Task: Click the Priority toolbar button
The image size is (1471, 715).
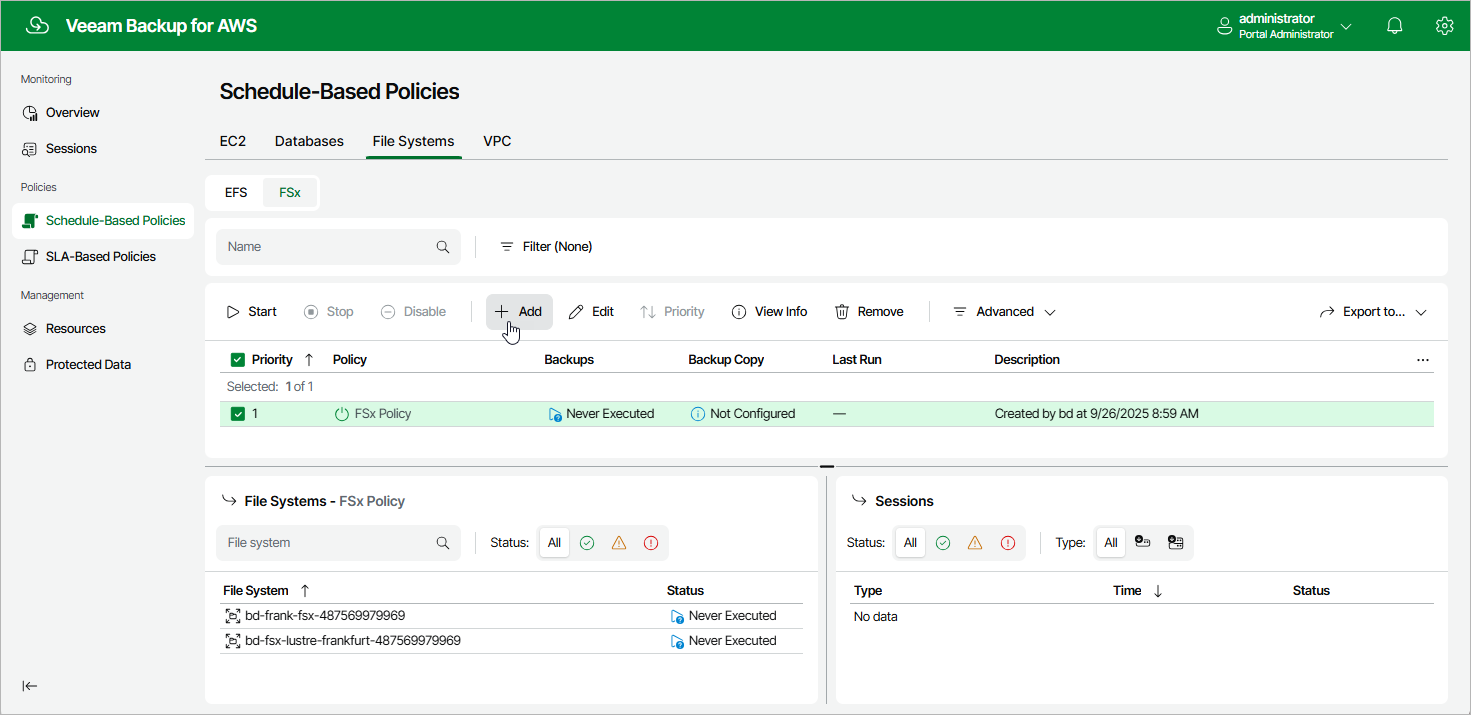Action: (672, 312)
